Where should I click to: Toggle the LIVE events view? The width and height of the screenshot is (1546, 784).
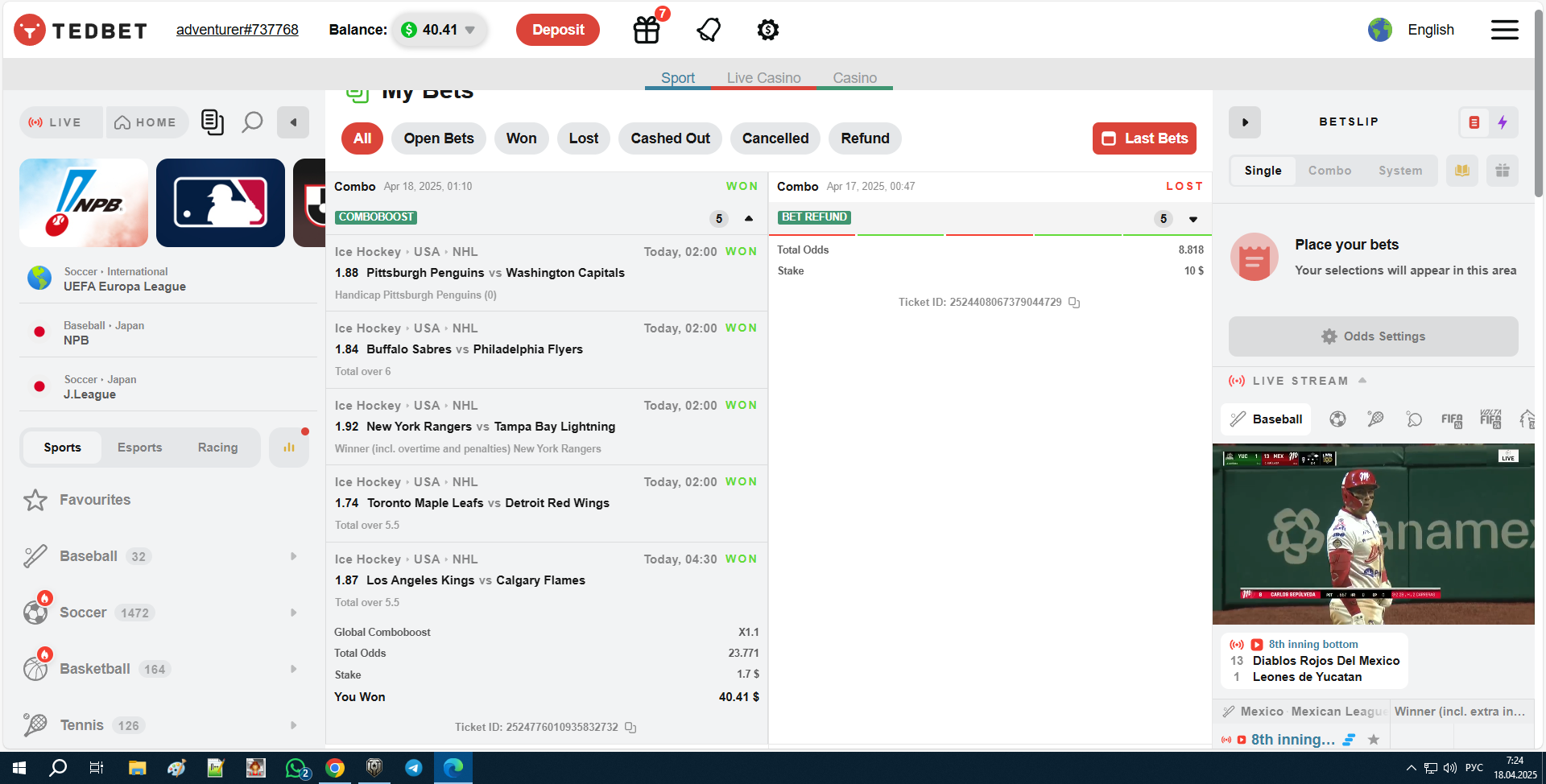click(56, 122)
